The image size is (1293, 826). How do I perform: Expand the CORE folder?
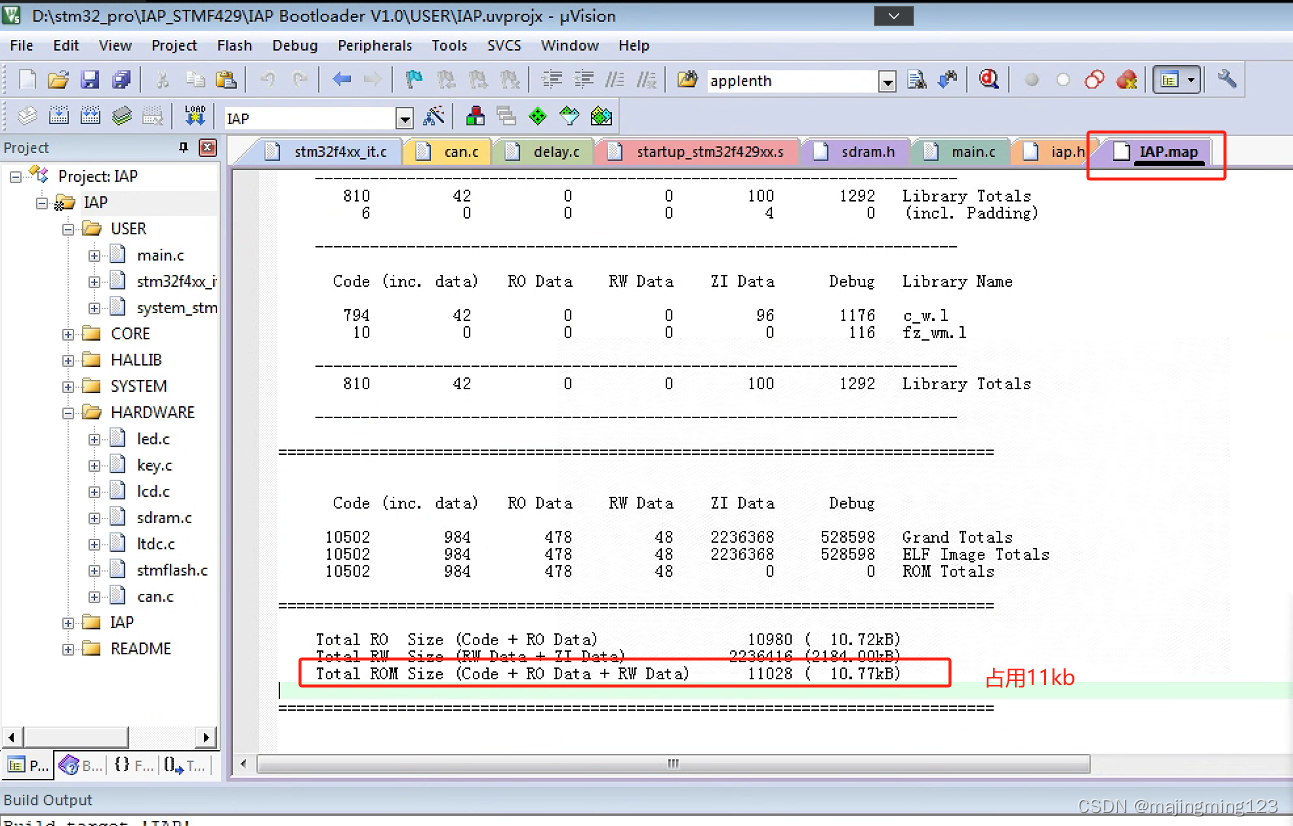66,334
